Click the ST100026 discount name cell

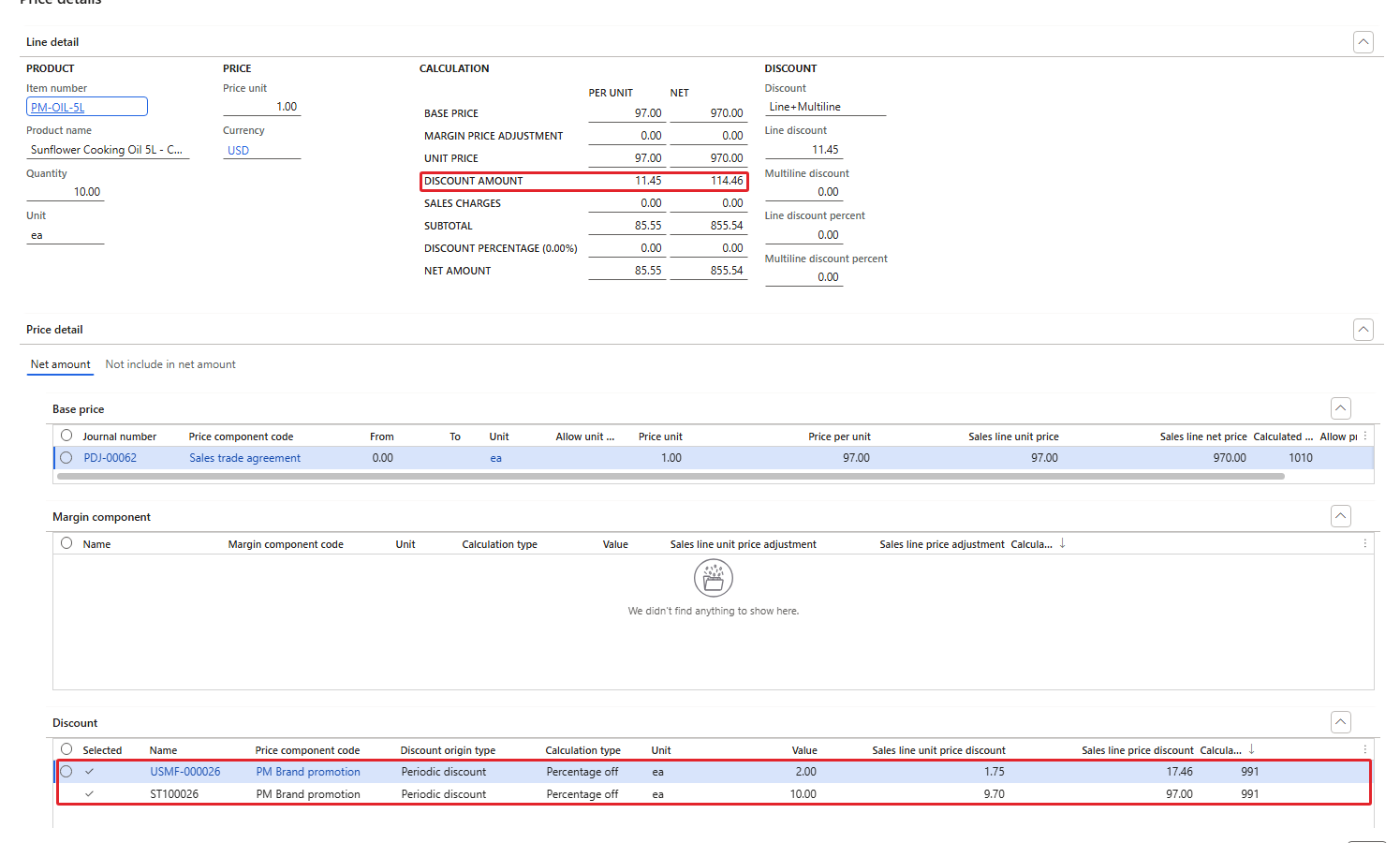tap(174, 794)
